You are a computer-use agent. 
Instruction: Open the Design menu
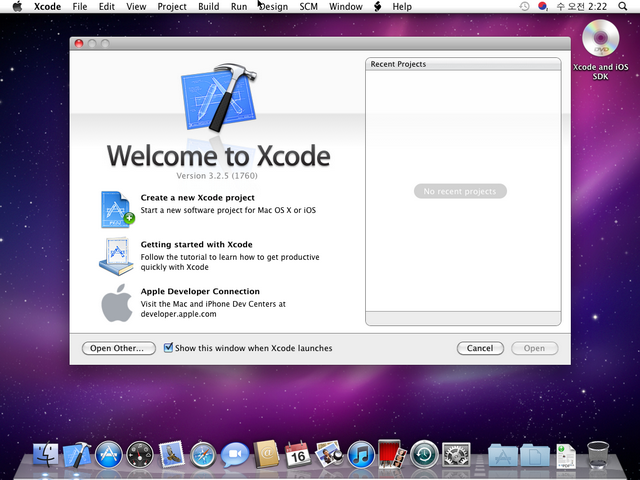pyautogui.click(x=273, y=7)
